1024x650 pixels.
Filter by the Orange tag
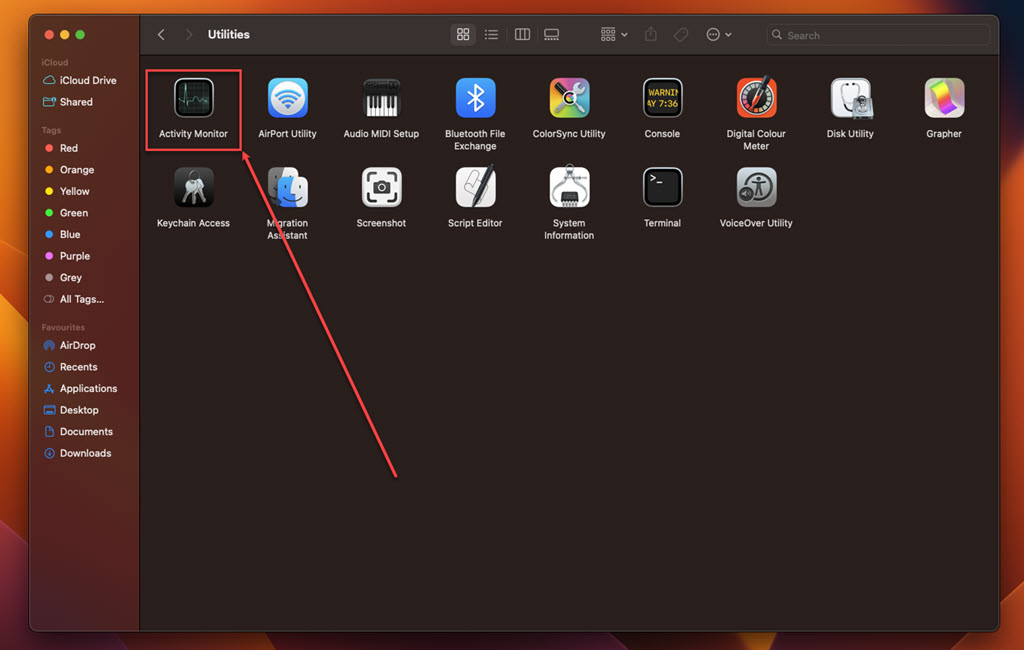(69, 170)
